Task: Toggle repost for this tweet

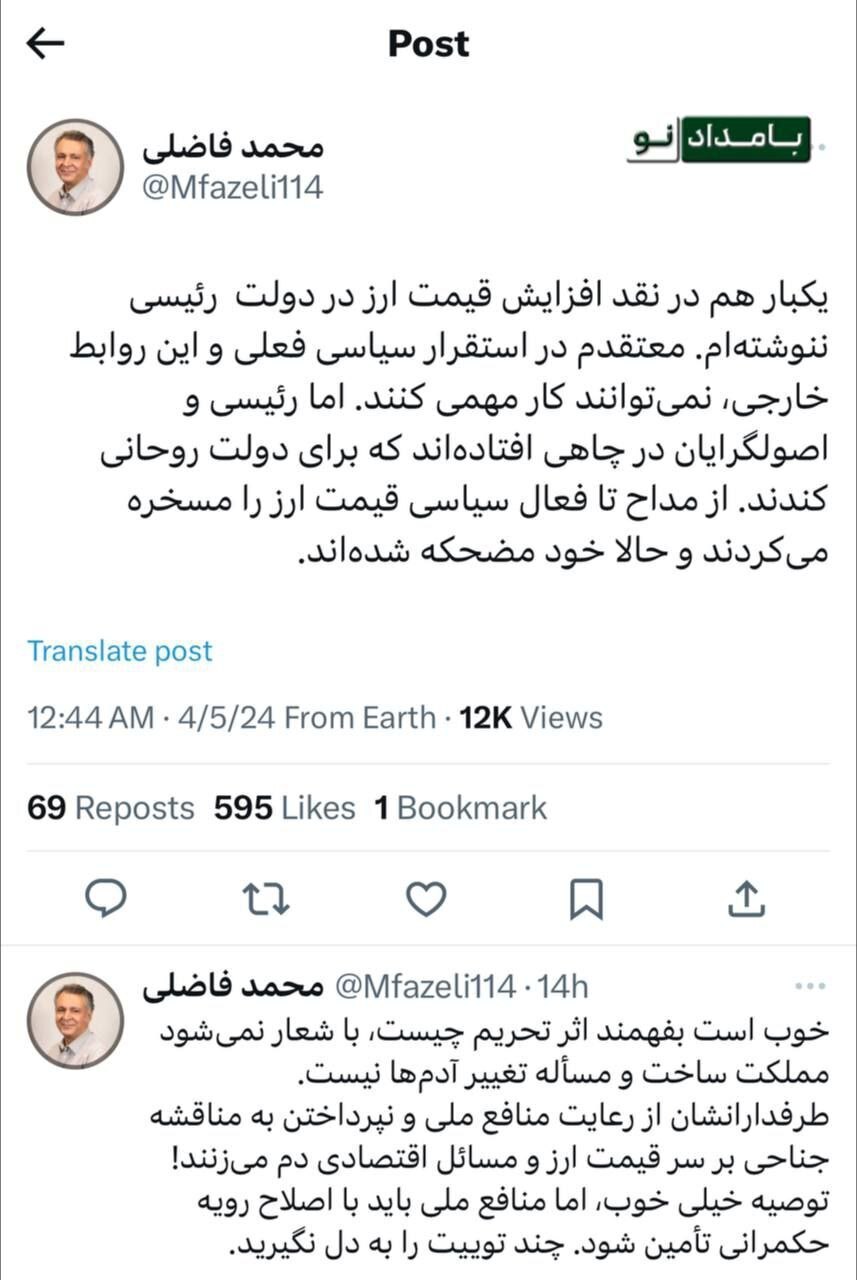Action: 264,899
